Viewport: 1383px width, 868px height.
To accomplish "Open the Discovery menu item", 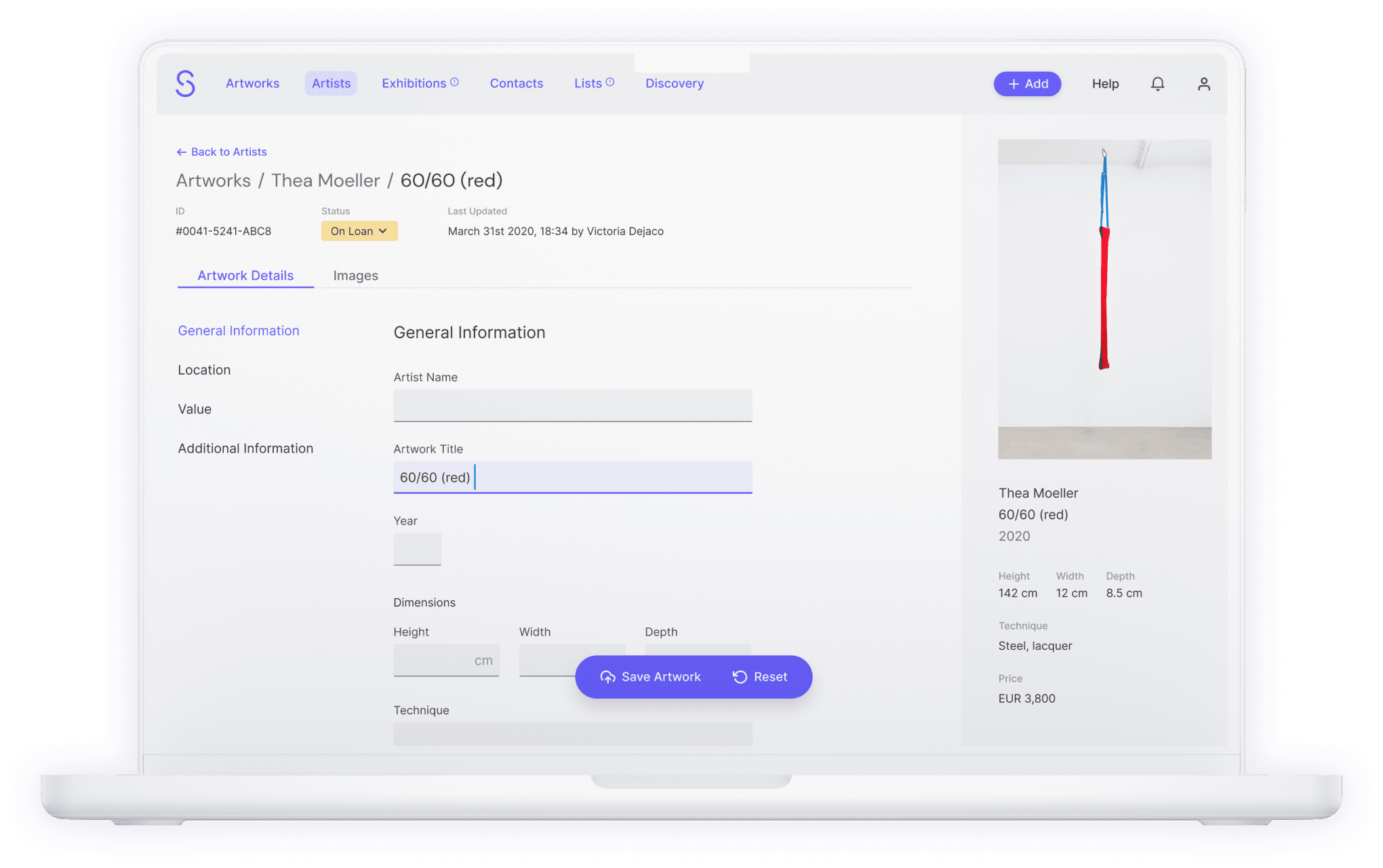I will point(674,83).
